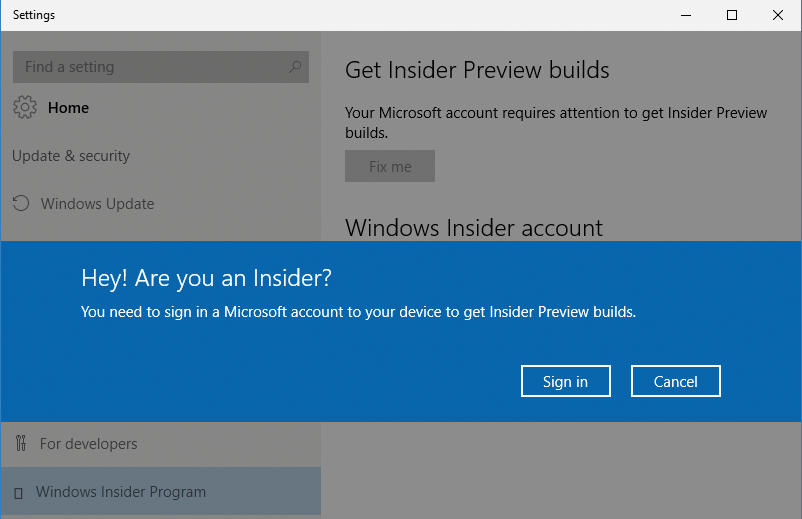This screenshot has width=802, height=519.
Task: Cancel the Insider sign-in prompt
Action: click(676, 381)
